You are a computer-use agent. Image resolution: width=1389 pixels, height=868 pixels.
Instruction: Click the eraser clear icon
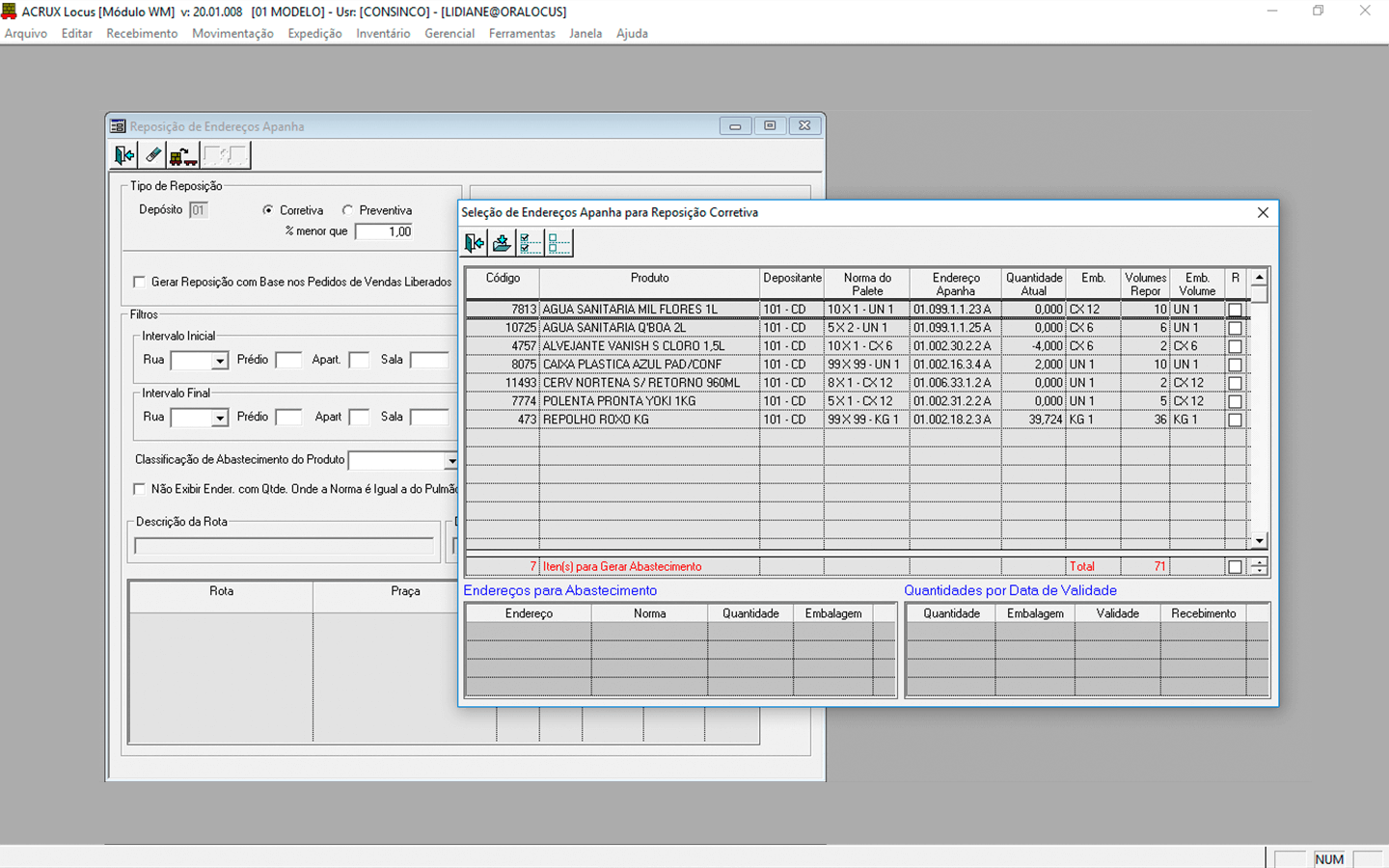(x=153, y=155)
